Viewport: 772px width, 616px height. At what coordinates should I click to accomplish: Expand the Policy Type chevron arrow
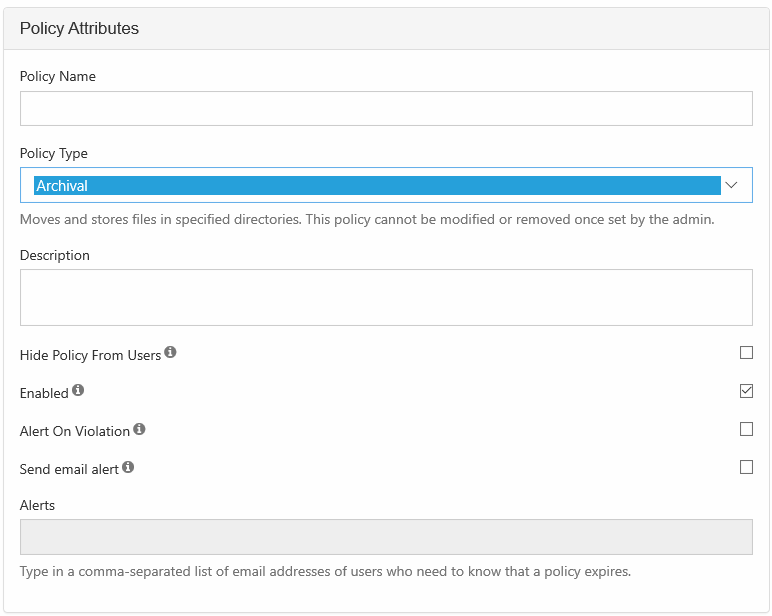(x=731, y=185)
